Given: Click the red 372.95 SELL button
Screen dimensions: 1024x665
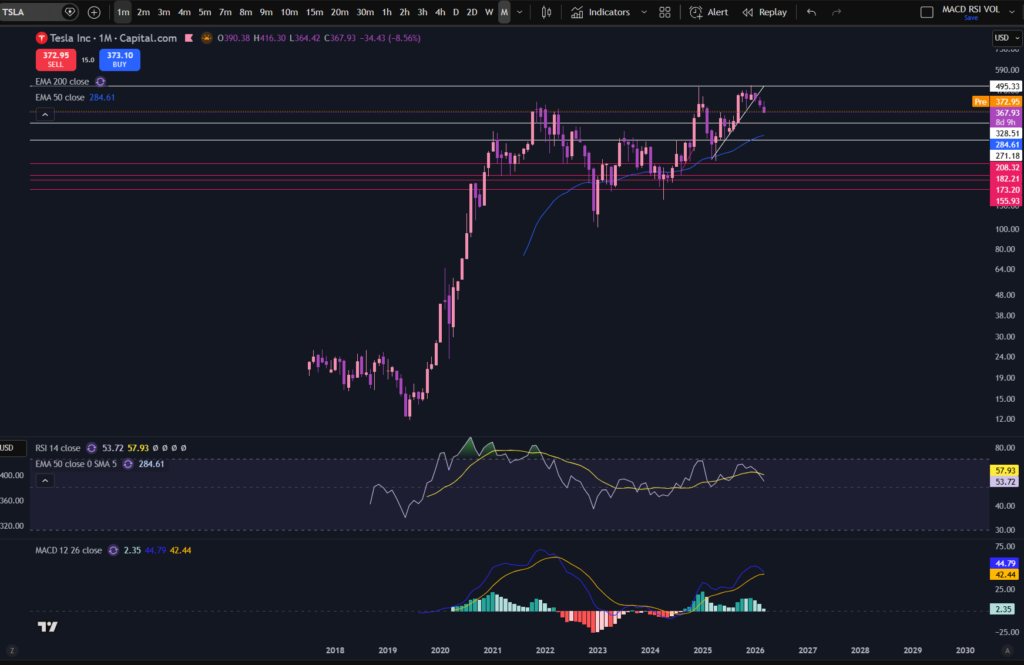Looking at the screenshot, I should point(56,59).
